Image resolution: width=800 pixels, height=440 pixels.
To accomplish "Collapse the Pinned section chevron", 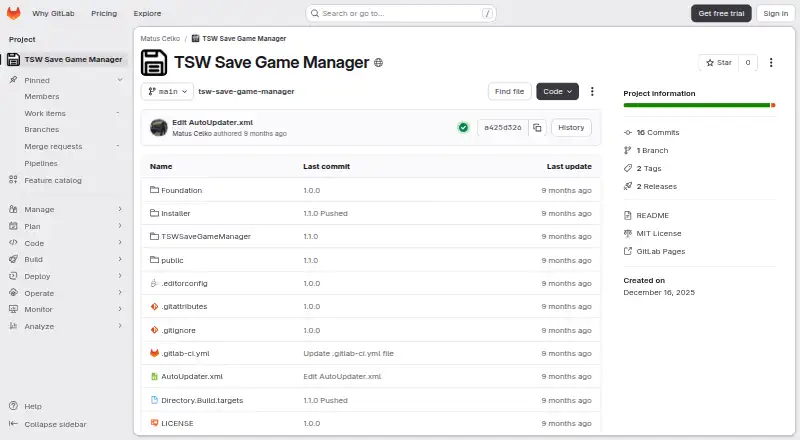I will [120, 80].
